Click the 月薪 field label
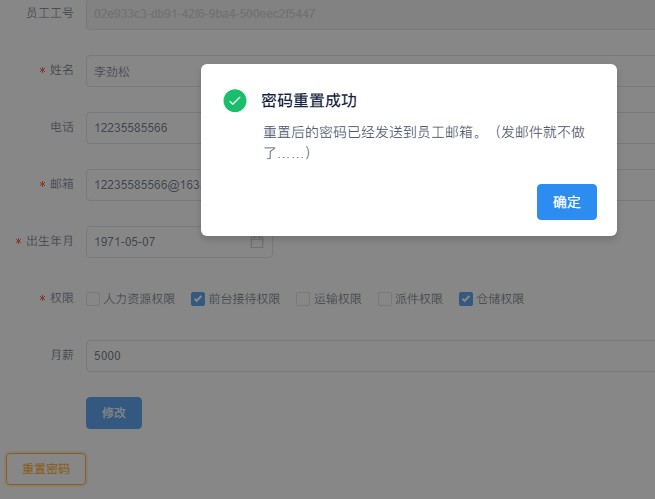This screenshot has height=499, width=655. (x=62, y=355)
